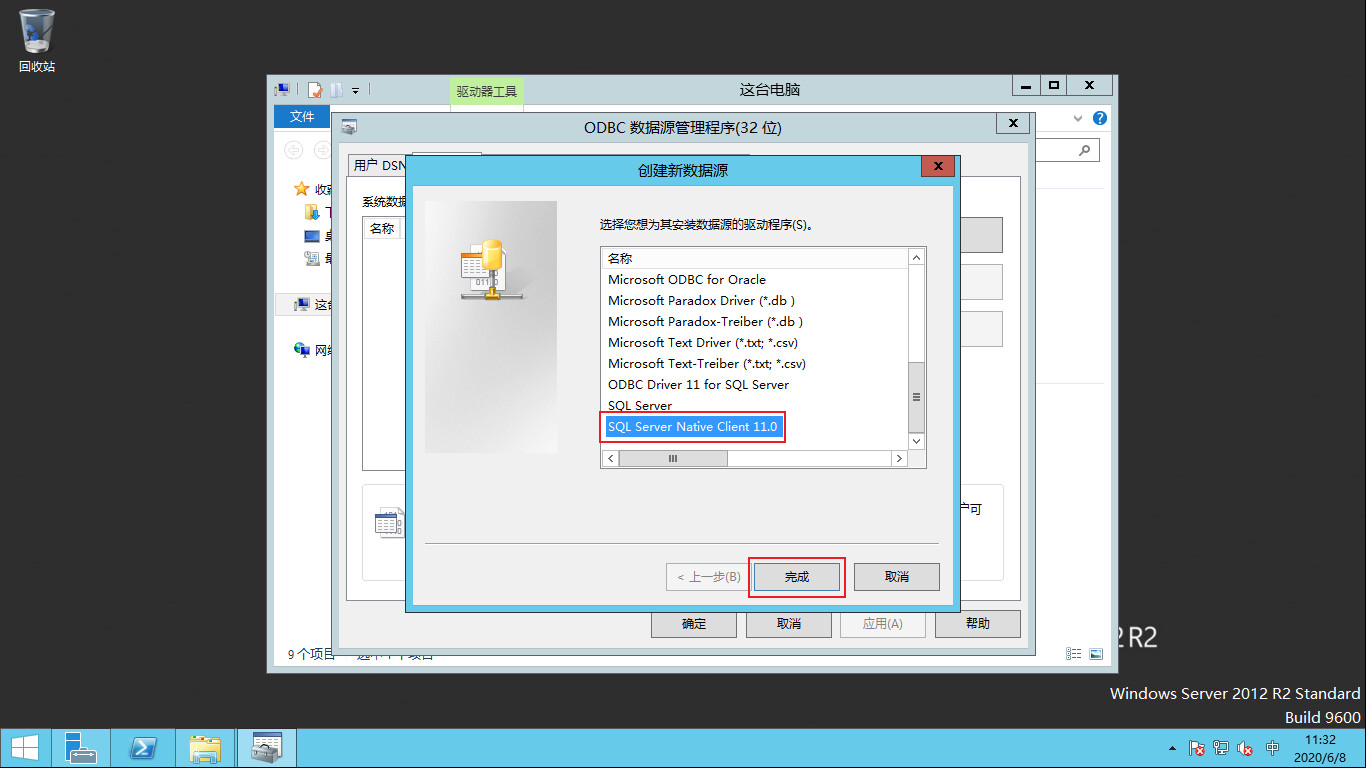1366x768 pixels.
Task: Open the Chinese input method indicator in system tray
Action: [x=1272, y=747]
